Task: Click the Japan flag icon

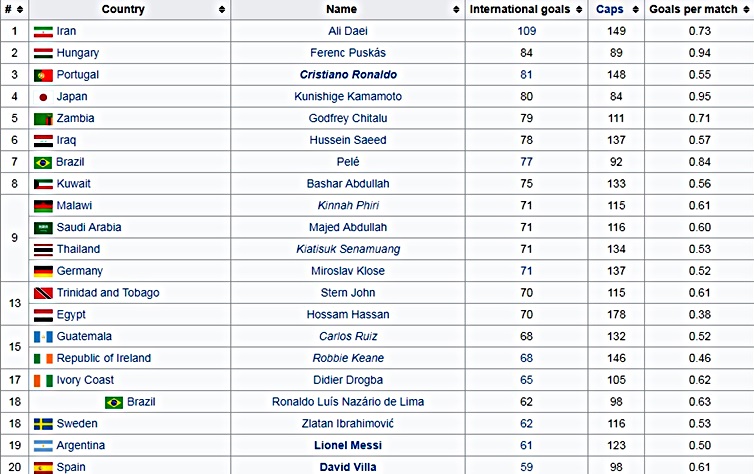Action: pyautogui.click(x=43, y=97)
